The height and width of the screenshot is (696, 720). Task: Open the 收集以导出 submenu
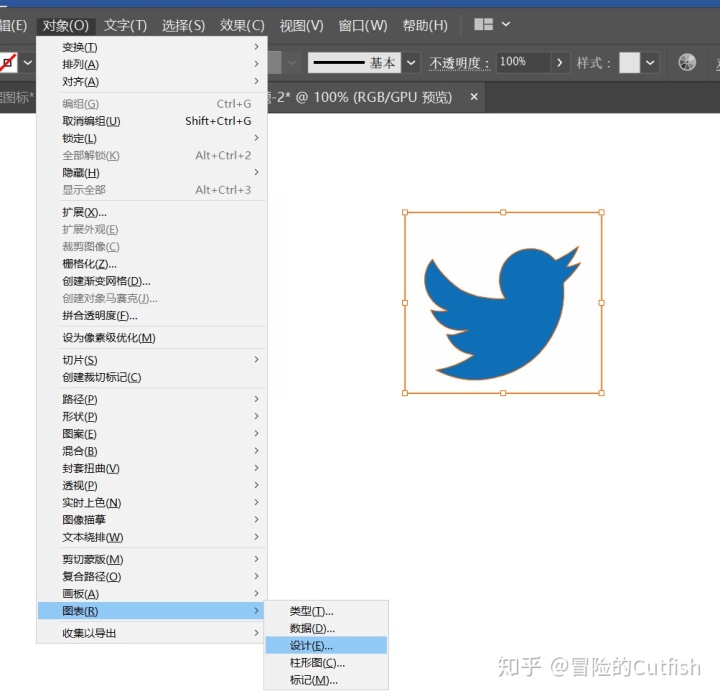coord(152,633)
